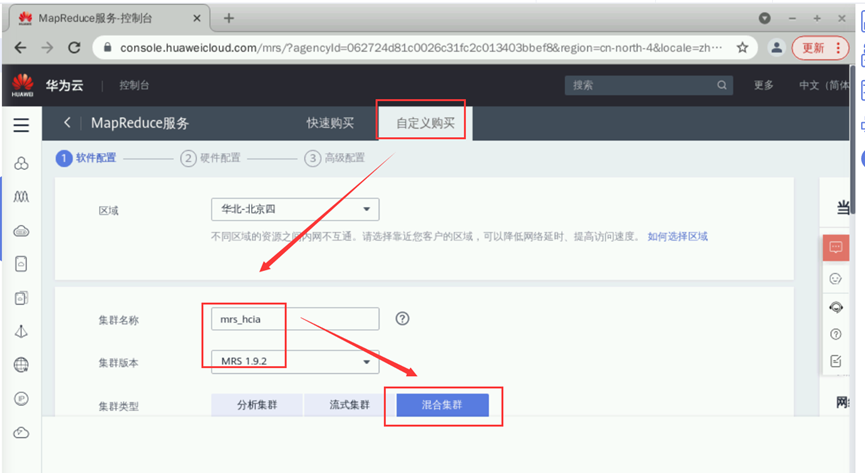The height and width of the screenshot is (473, 865).
Task: Open the language selector 中文
Action: coord(824,85)
